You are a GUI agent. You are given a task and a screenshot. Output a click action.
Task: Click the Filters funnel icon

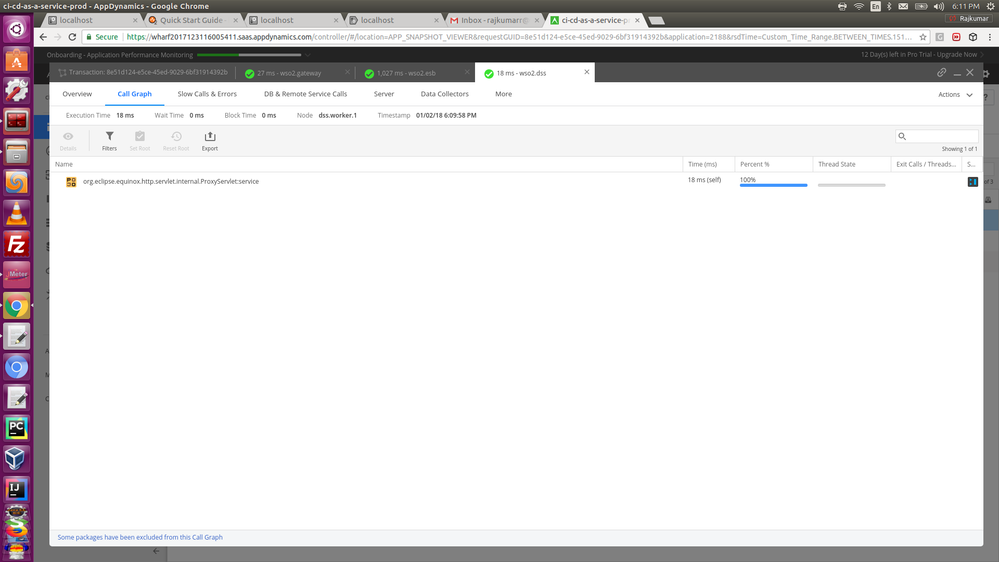pyautogui.click(x=109, y=137)
